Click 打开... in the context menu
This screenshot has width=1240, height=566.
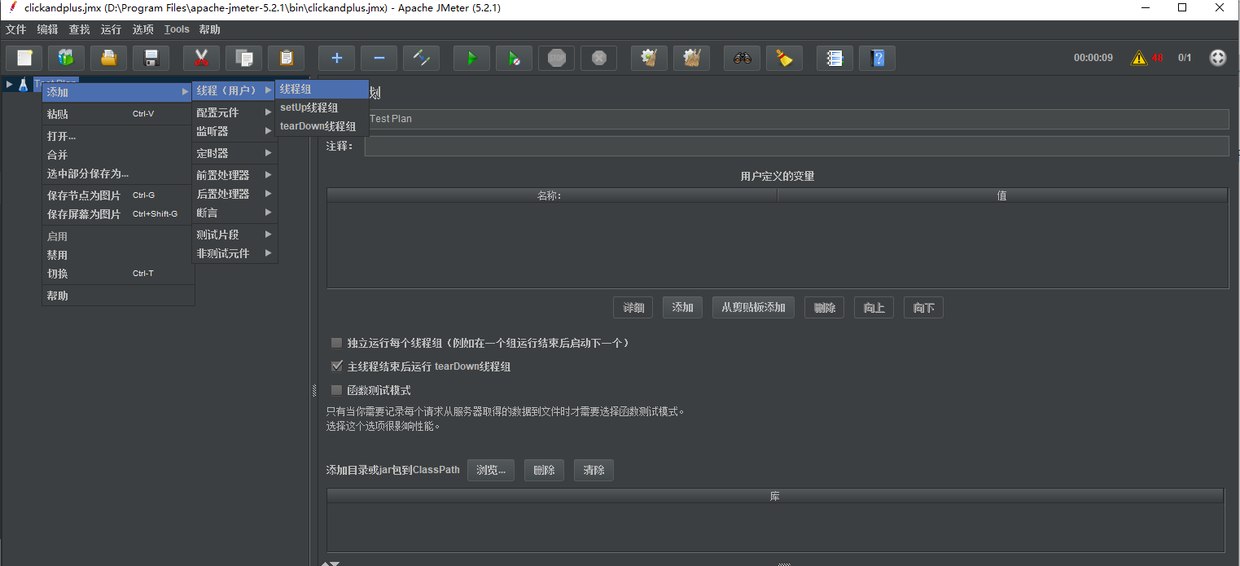pos(117,136)
